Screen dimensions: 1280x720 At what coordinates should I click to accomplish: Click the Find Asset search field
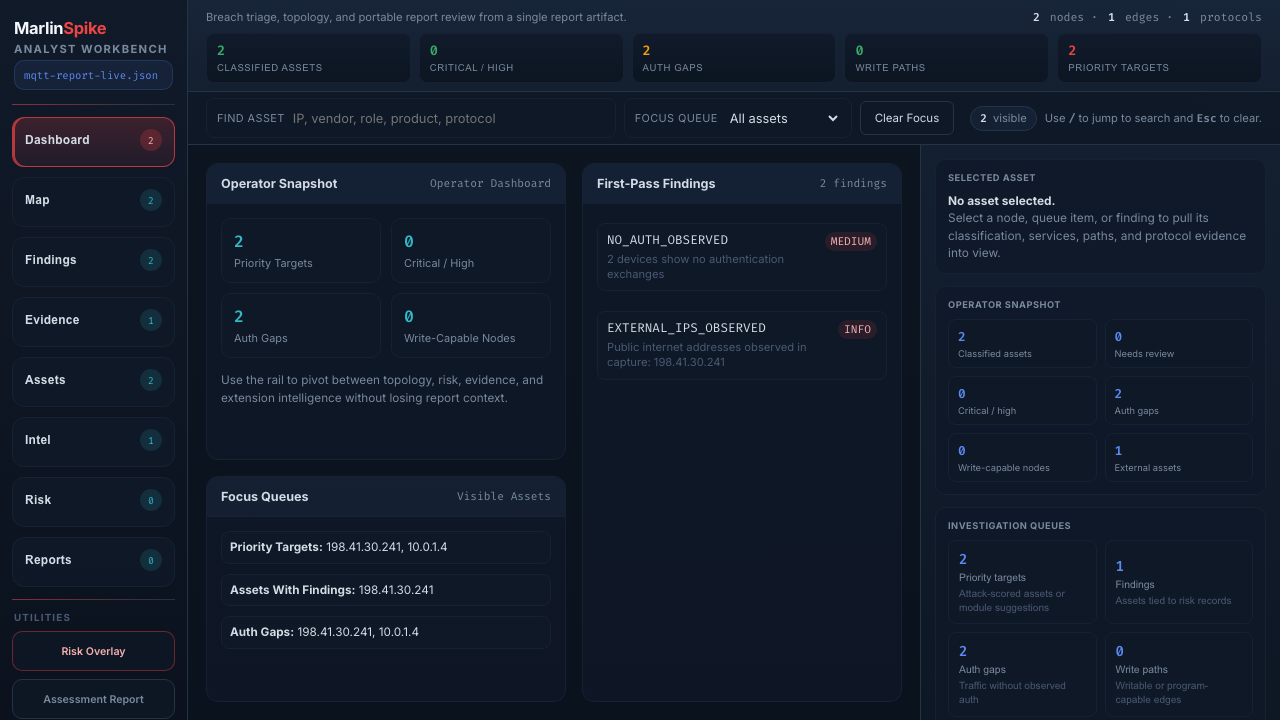pos(450,118)
